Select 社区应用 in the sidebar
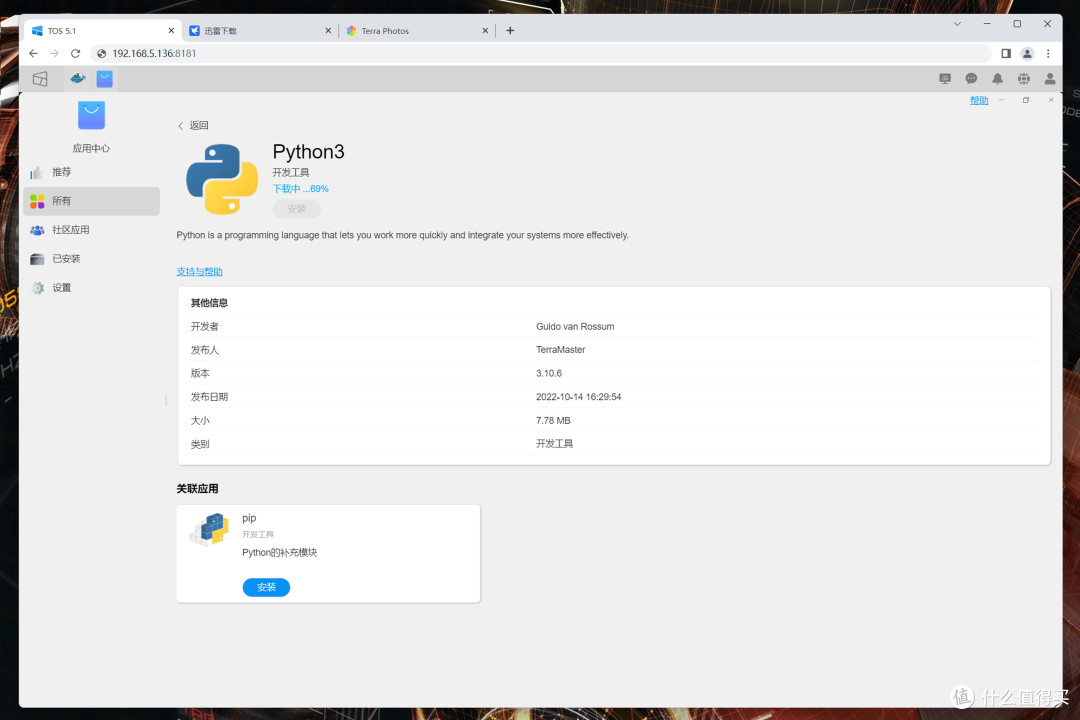The width and height of the screenshot is (1080, 720). pos(91,229)
